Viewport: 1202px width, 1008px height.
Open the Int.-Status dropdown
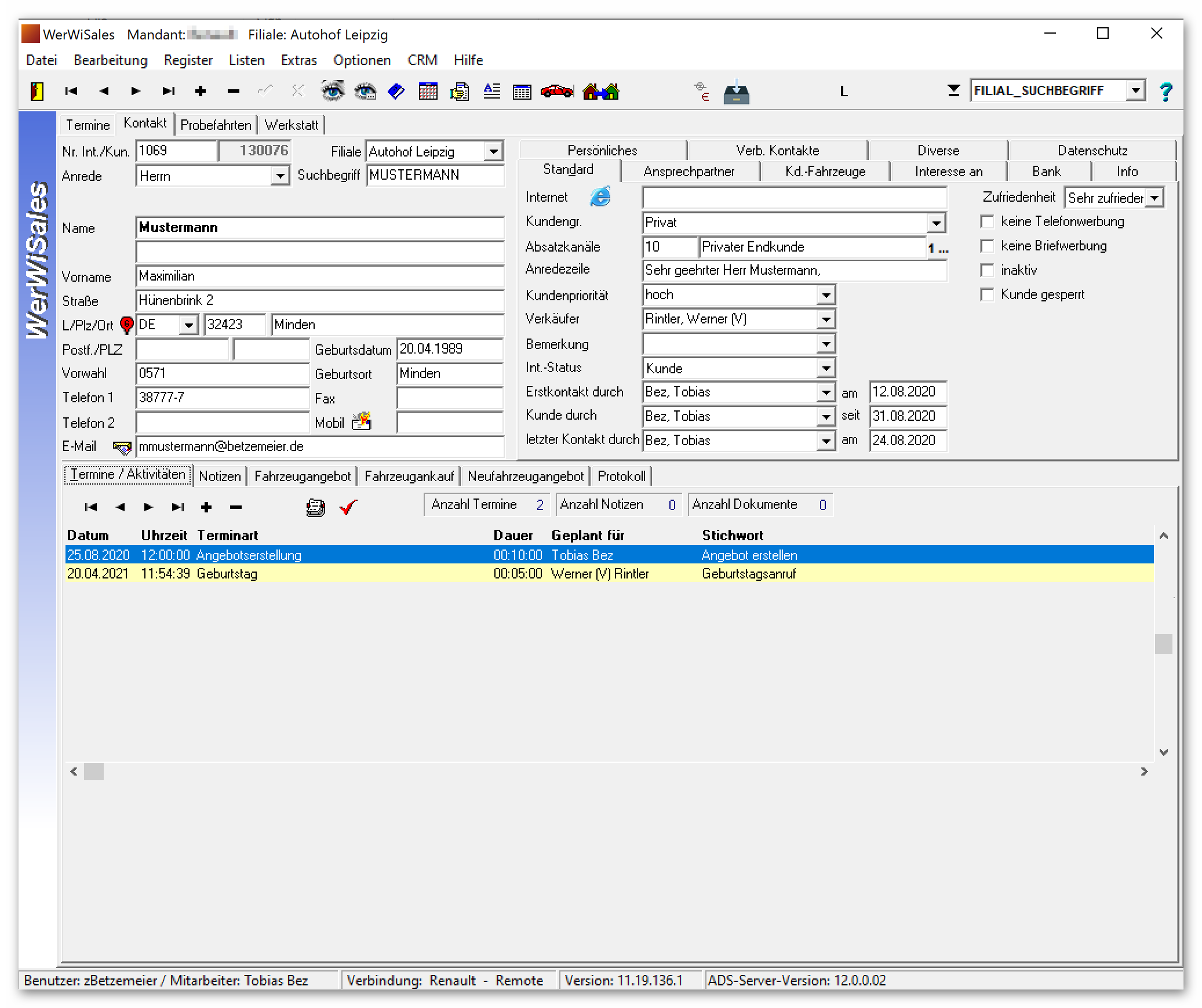tap(826, 368)
